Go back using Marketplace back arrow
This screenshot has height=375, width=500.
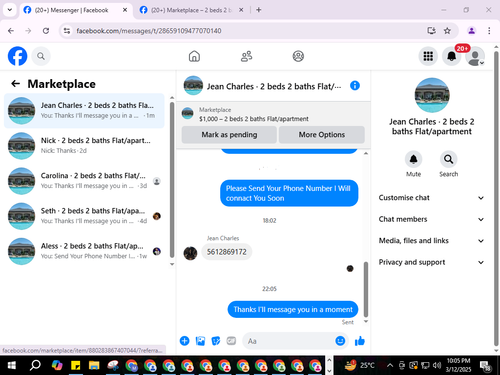point(15,83)
